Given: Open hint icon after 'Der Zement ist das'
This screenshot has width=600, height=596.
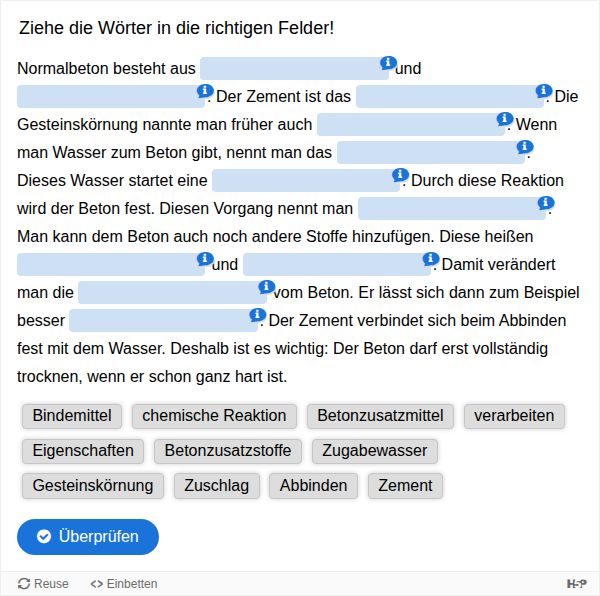Looking at the screenshot, I should coord(544,90).
